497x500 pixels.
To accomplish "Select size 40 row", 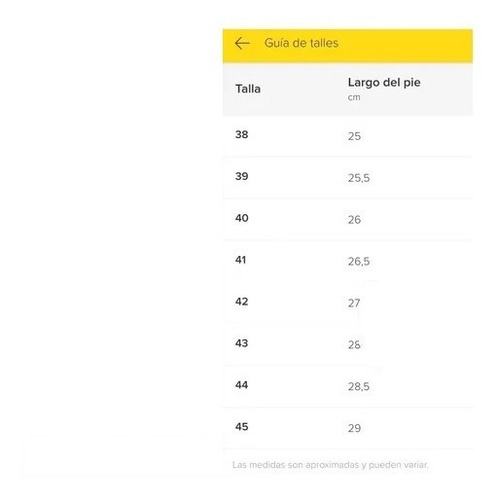I will 348,219.
